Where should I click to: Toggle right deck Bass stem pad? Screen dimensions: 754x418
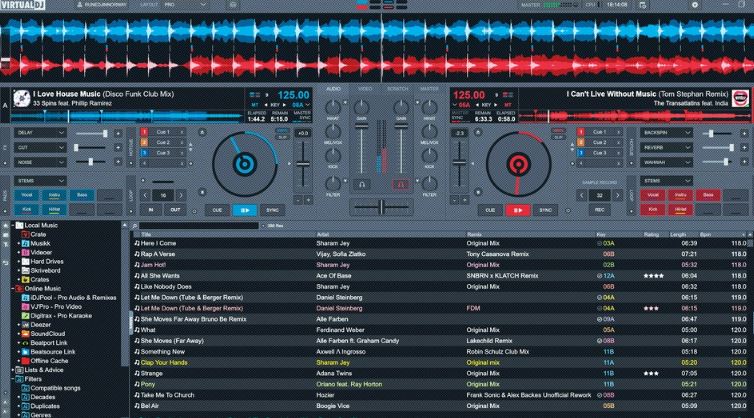point(708,195)
